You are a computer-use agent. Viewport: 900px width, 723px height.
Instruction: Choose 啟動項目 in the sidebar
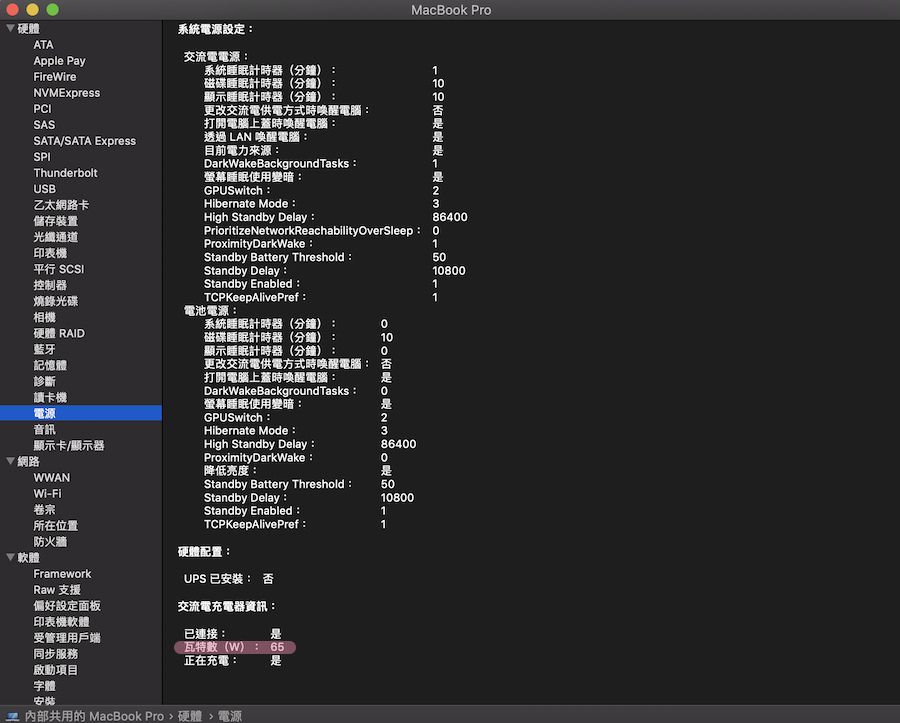pyautogui.click(x=56, y=671)
